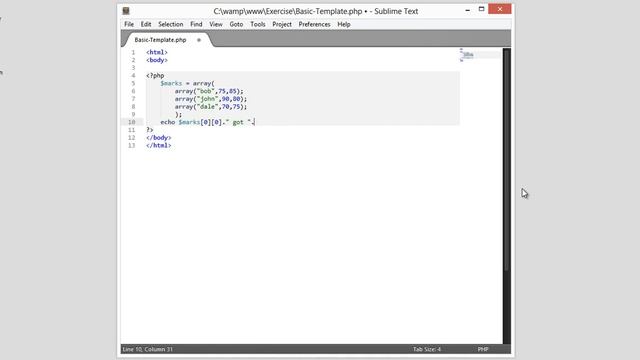This screenshot has width=640, height=360.
Task: Click the ?> closing PHP tag
Action: (x=150, y=130)
